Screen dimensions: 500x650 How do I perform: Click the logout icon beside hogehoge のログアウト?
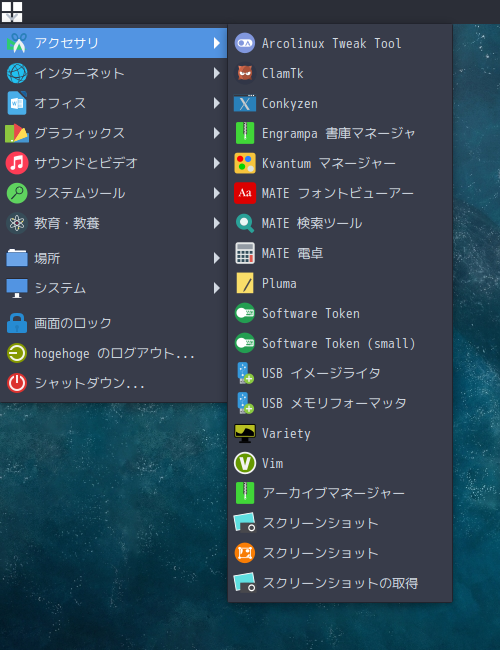(x=17, y=353)
